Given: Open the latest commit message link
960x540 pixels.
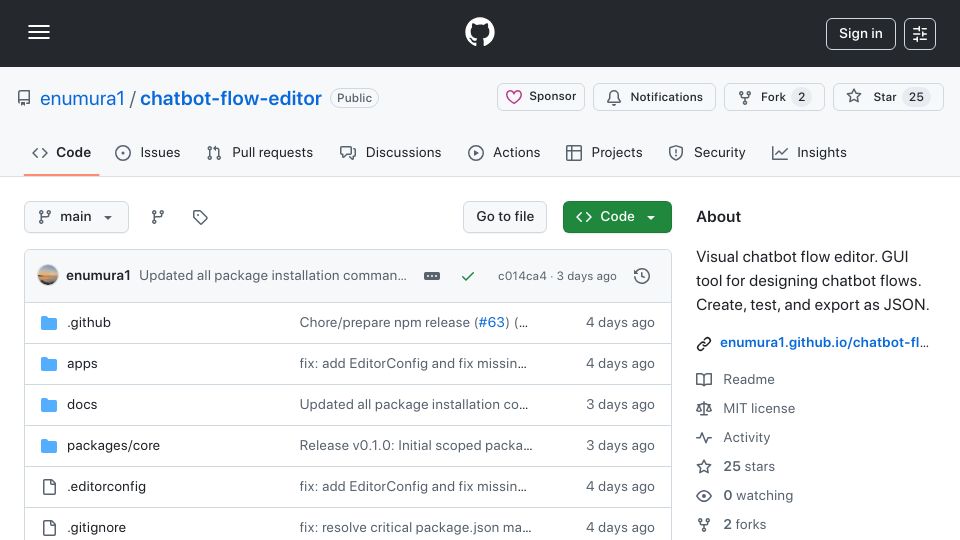Looking at the screenshot, I should (272, 276).
